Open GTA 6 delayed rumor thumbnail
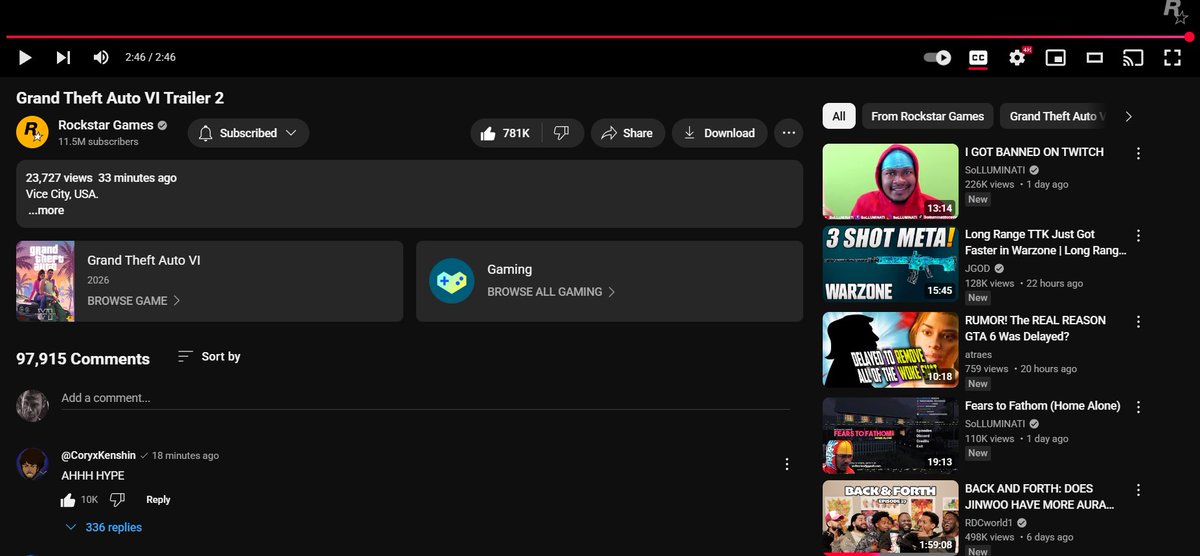1200x556 pixels. coord(890,350)
